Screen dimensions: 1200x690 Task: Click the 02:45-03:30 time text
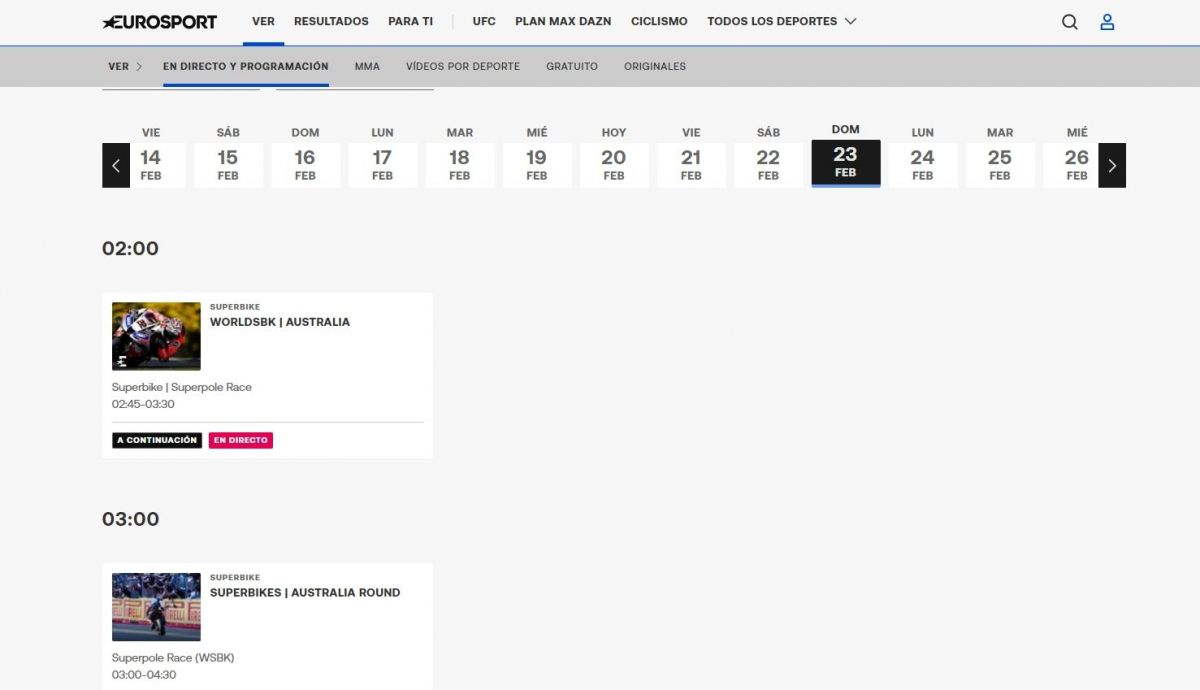point(143,404)
